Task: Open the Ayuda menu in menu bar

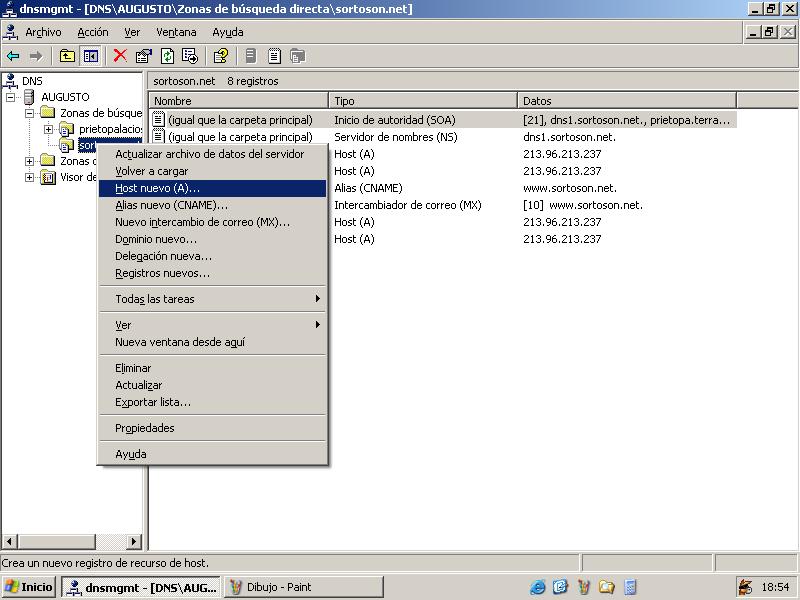Action: (228, 32)
